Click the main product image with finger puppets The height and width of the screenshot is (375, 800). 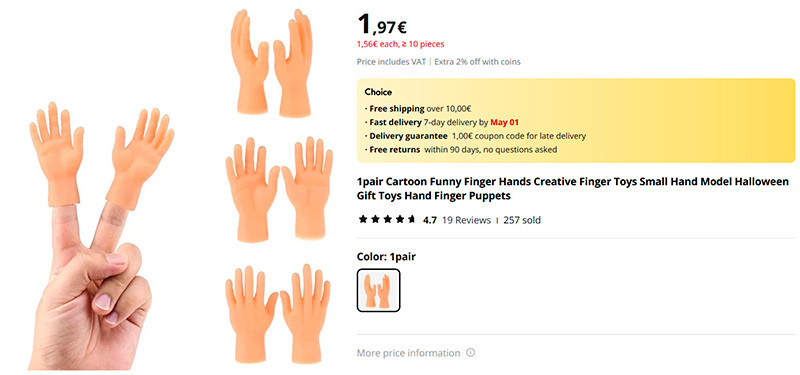coord(99,235)
